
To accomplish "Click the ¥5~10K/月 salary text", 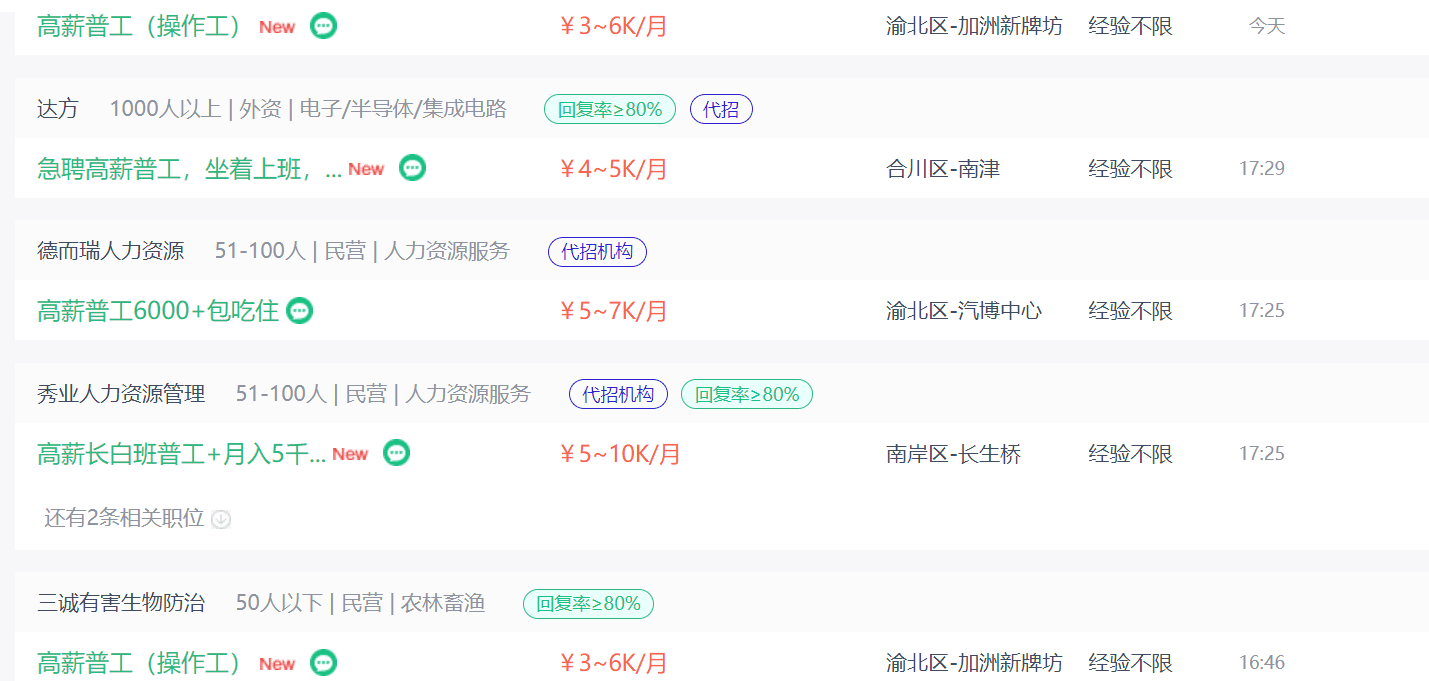I will [619, 454].
